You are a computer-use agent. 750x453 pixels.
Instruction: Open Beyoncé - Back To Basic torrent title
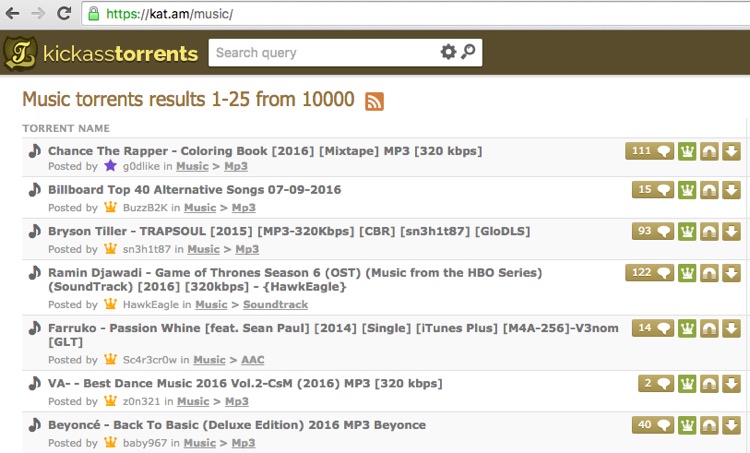[x=237, y=425]
